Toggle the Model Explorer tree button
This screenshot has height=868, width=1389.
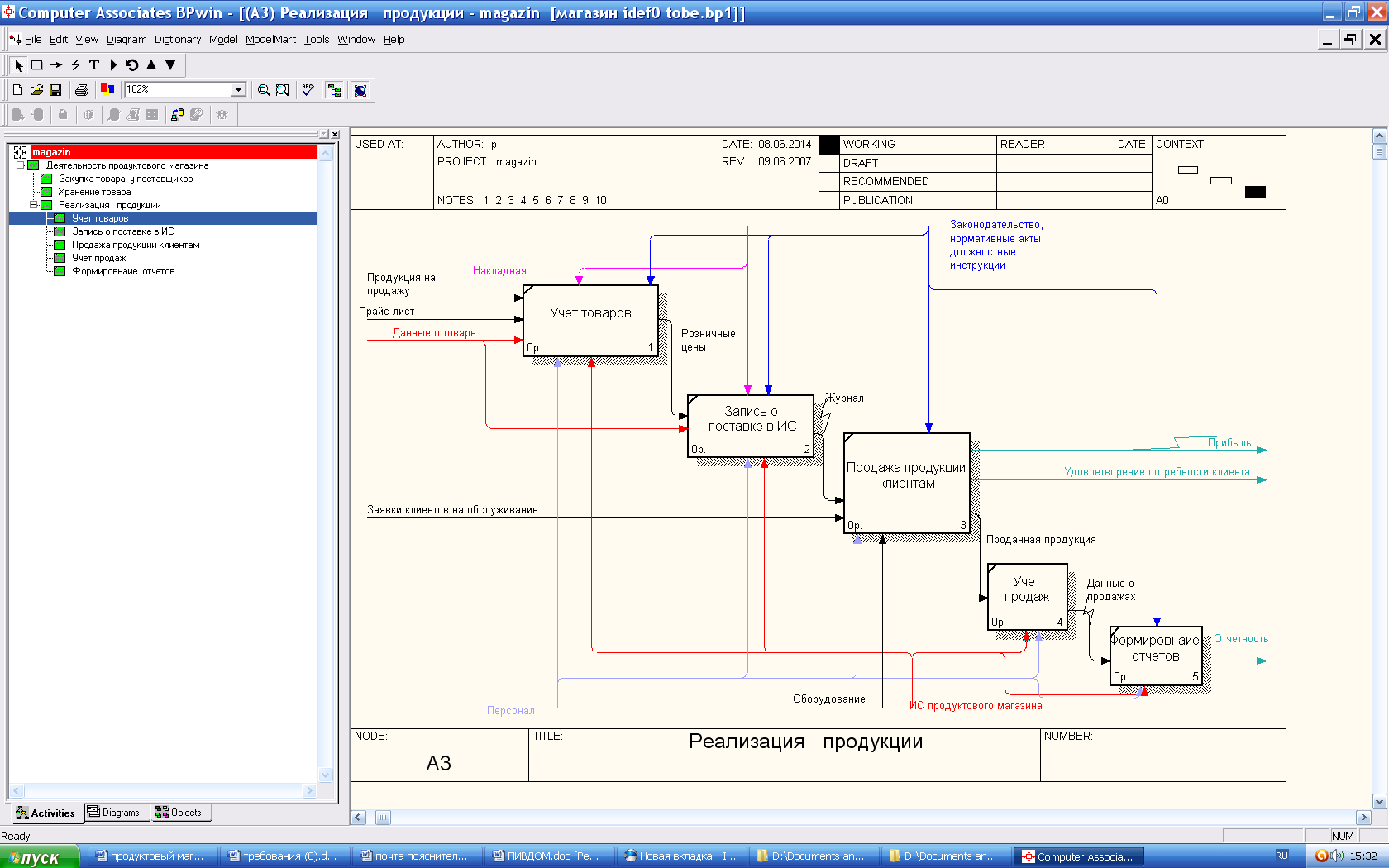(335, 90)
